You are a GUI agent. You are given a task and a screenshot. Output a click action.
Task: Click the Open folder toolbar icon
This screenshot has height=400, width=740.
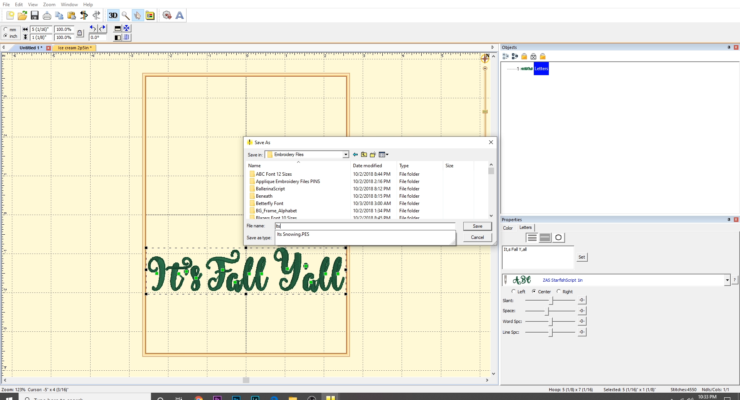22,16
